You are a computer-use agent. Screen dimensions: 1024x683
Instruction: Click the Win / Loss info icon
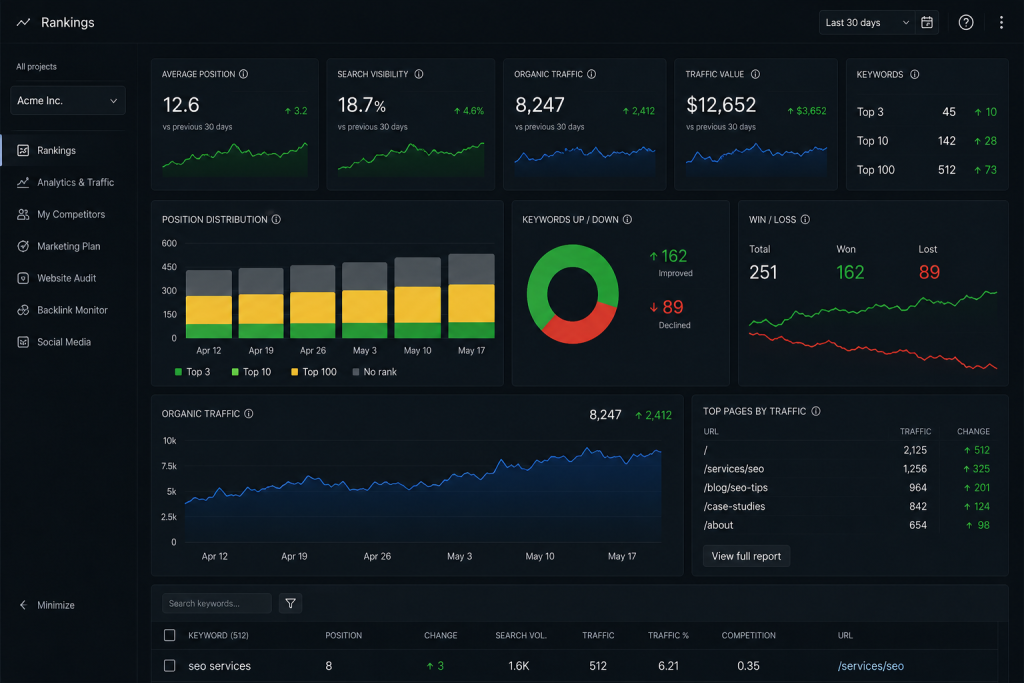(x=805, y=219)
